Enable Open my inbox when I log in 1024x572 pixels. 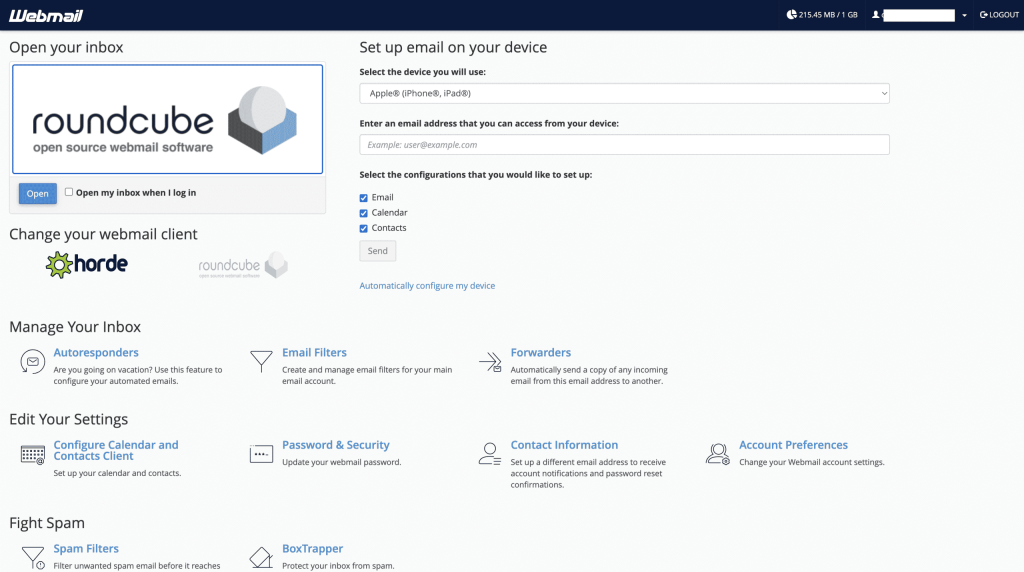click(x=69, y=192)
